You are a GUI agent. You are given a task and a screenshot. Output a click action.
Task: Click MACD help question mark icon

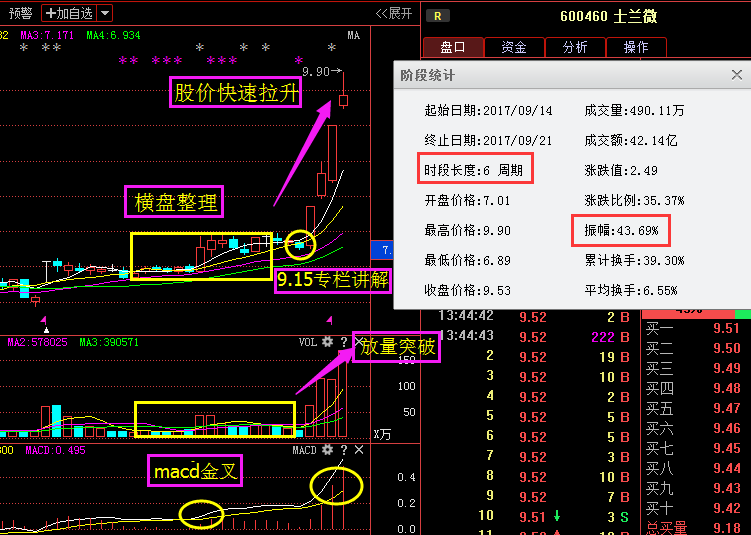343,451
